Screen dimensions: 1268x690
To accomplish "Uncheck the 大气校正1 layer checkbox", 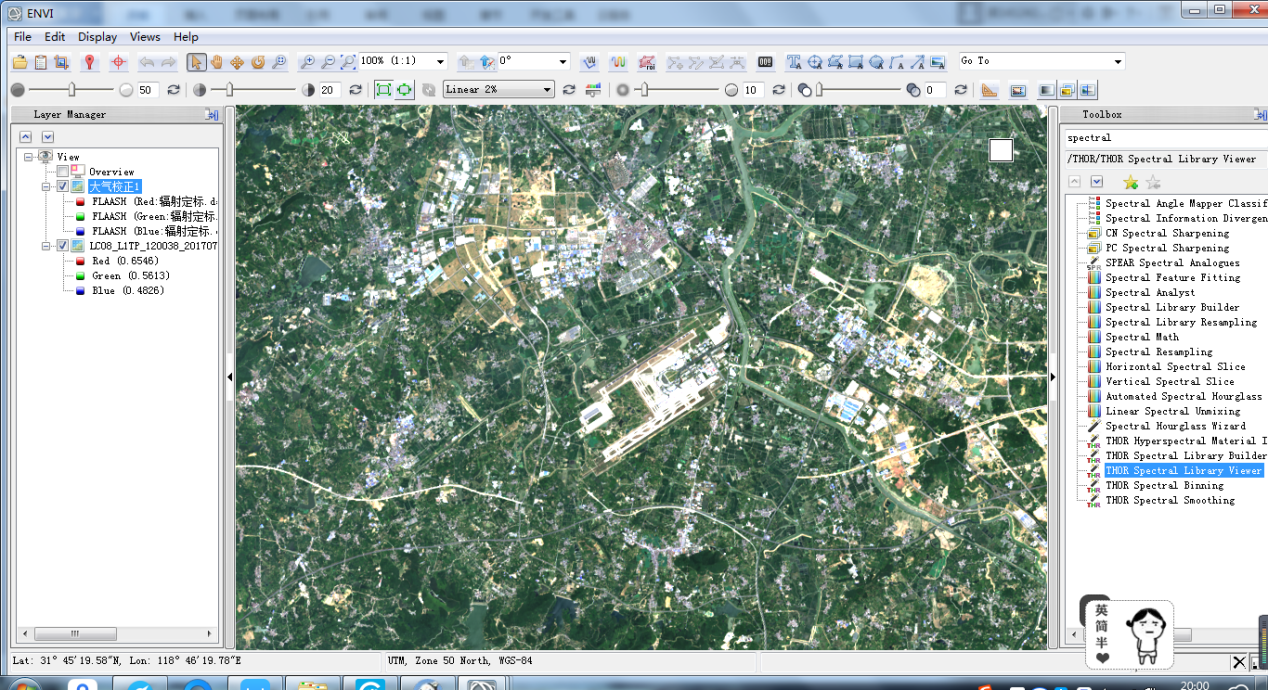I will (63, 187).
